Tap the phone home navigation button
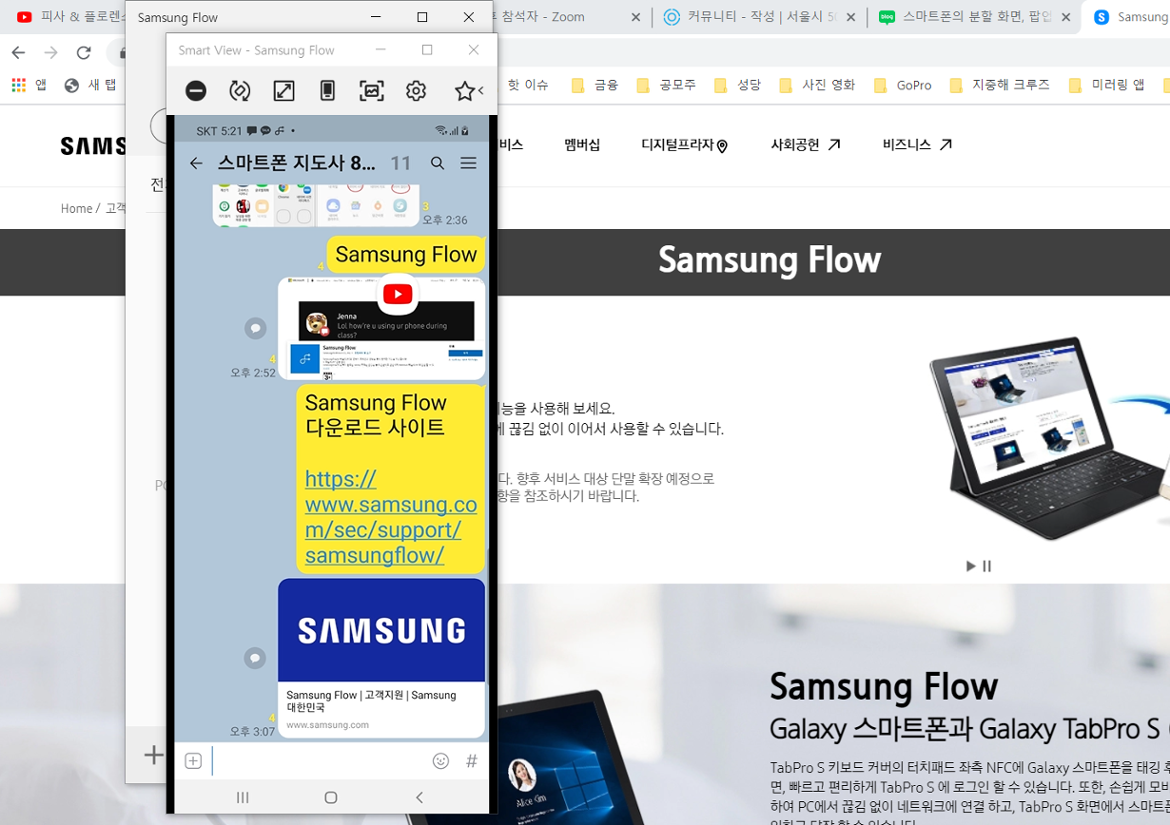The width and height of the screenshot is (1170, 825). 331,797
